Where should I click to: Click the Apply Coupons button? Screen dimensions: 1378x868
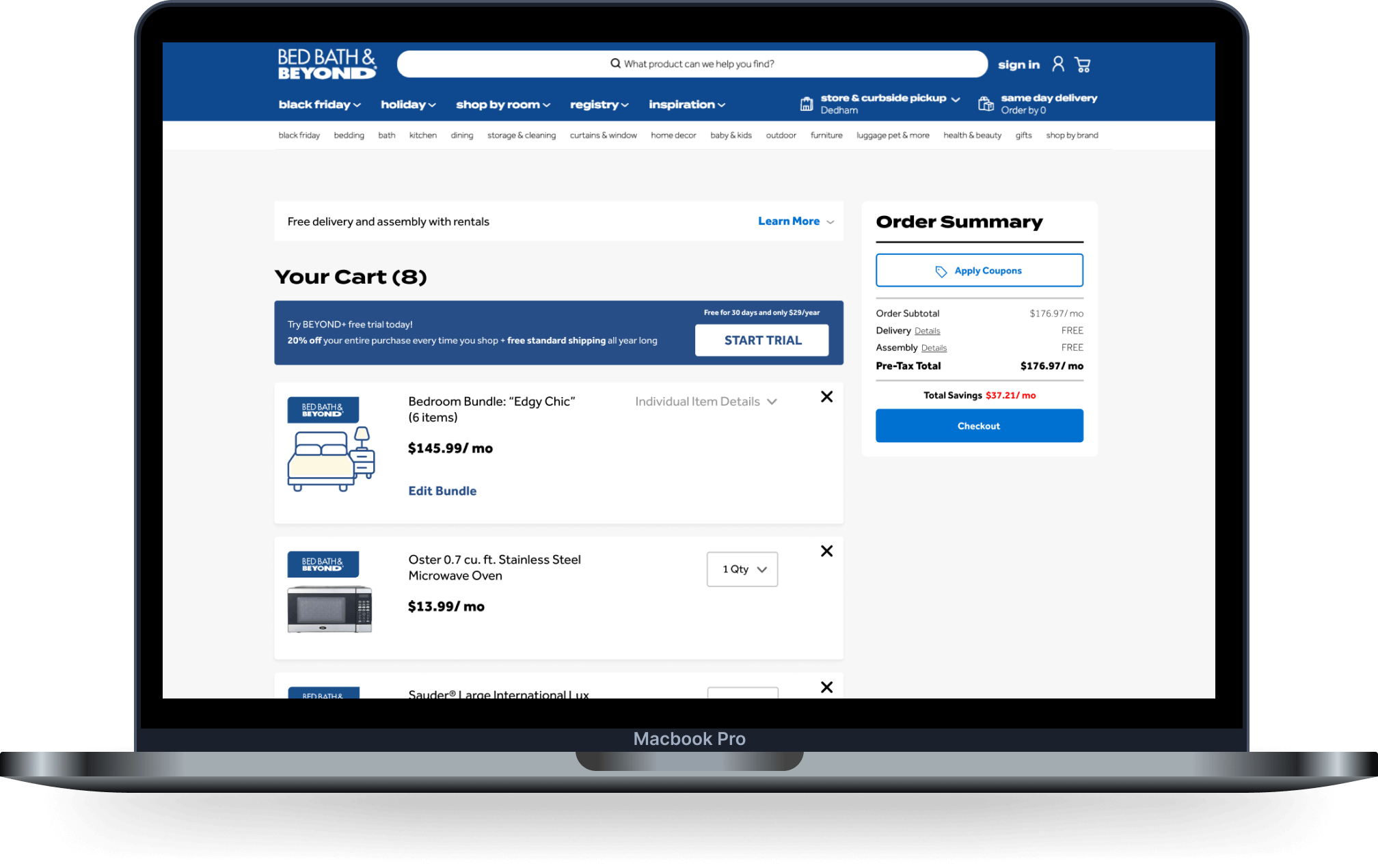979,270
